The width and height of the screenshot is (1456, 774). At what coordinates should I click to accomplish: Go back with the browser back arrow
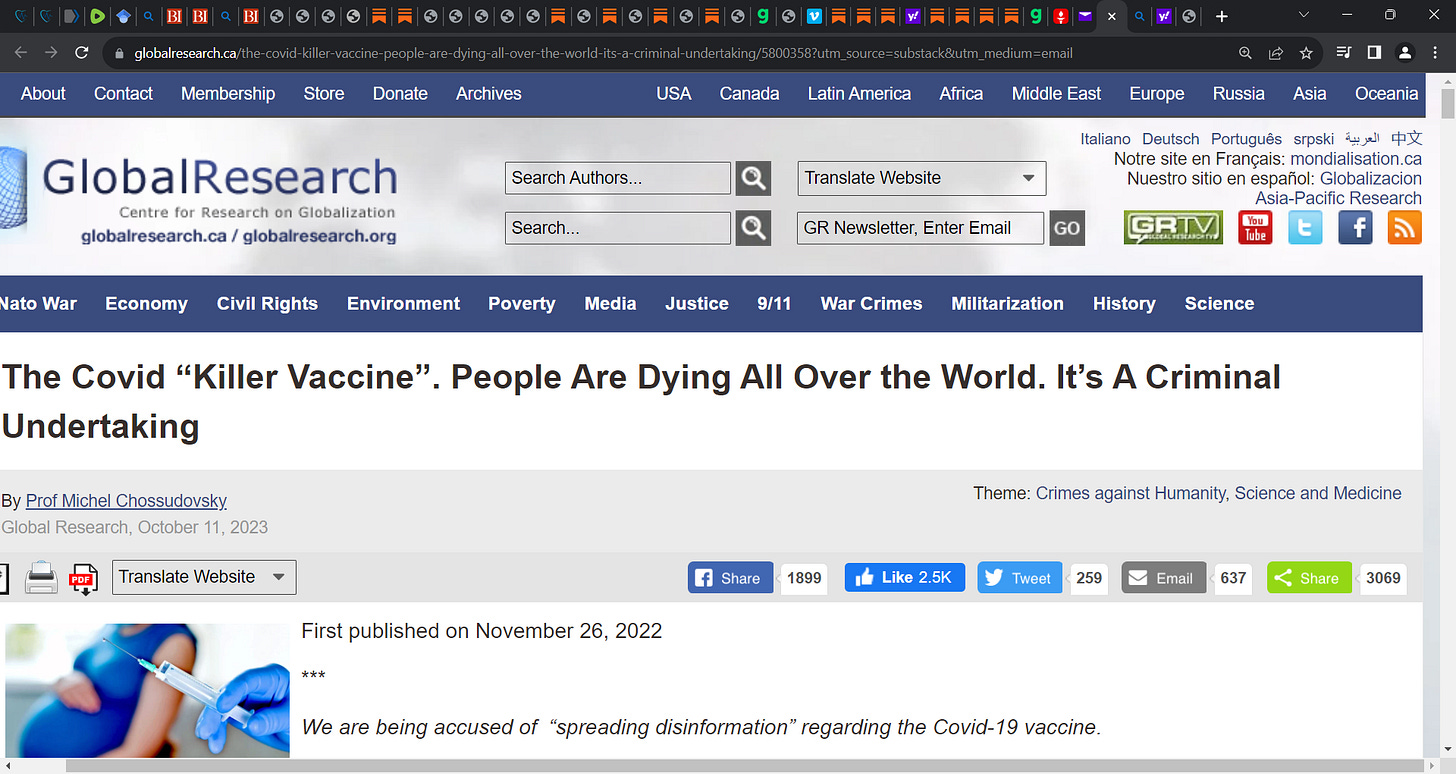point(21,53)
